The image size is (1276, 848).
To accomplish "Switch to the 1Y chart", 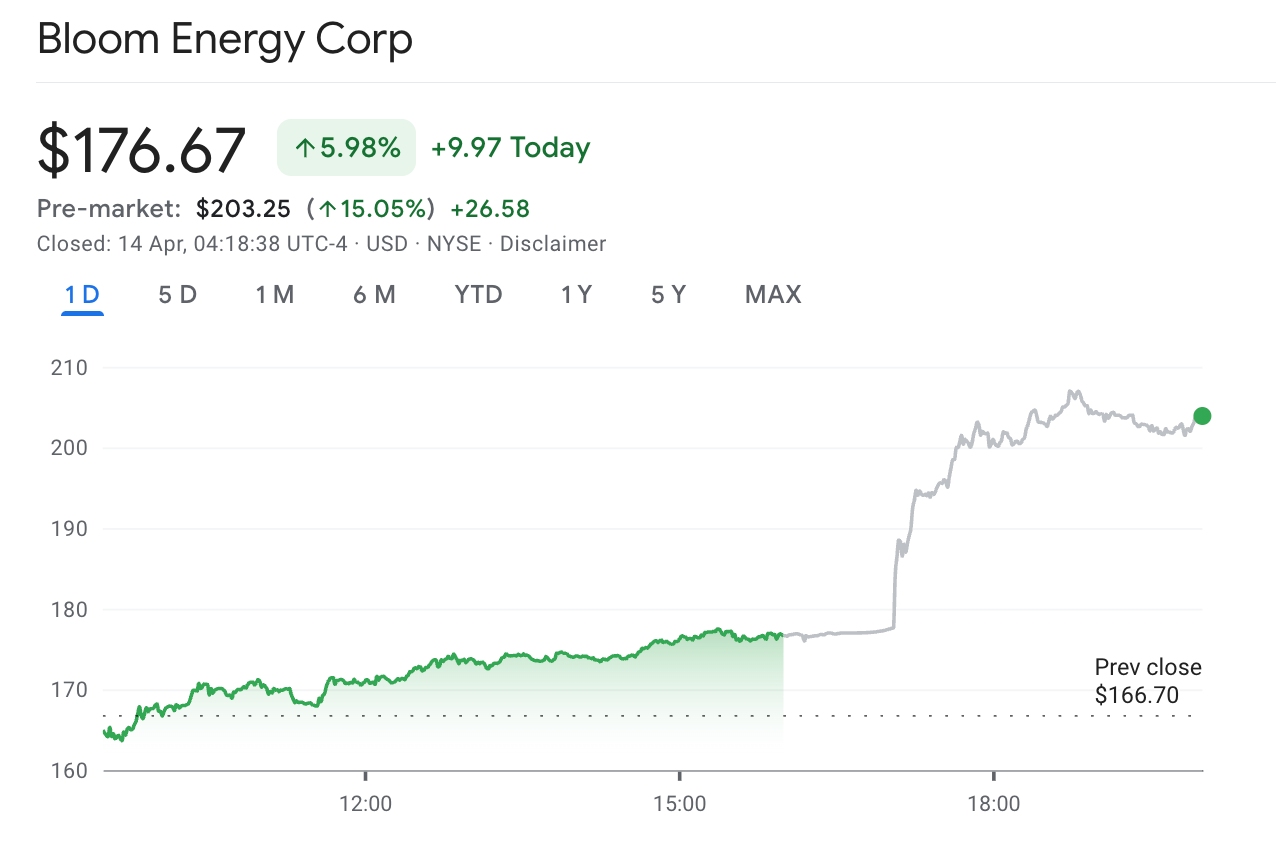I will pos(576,294).
